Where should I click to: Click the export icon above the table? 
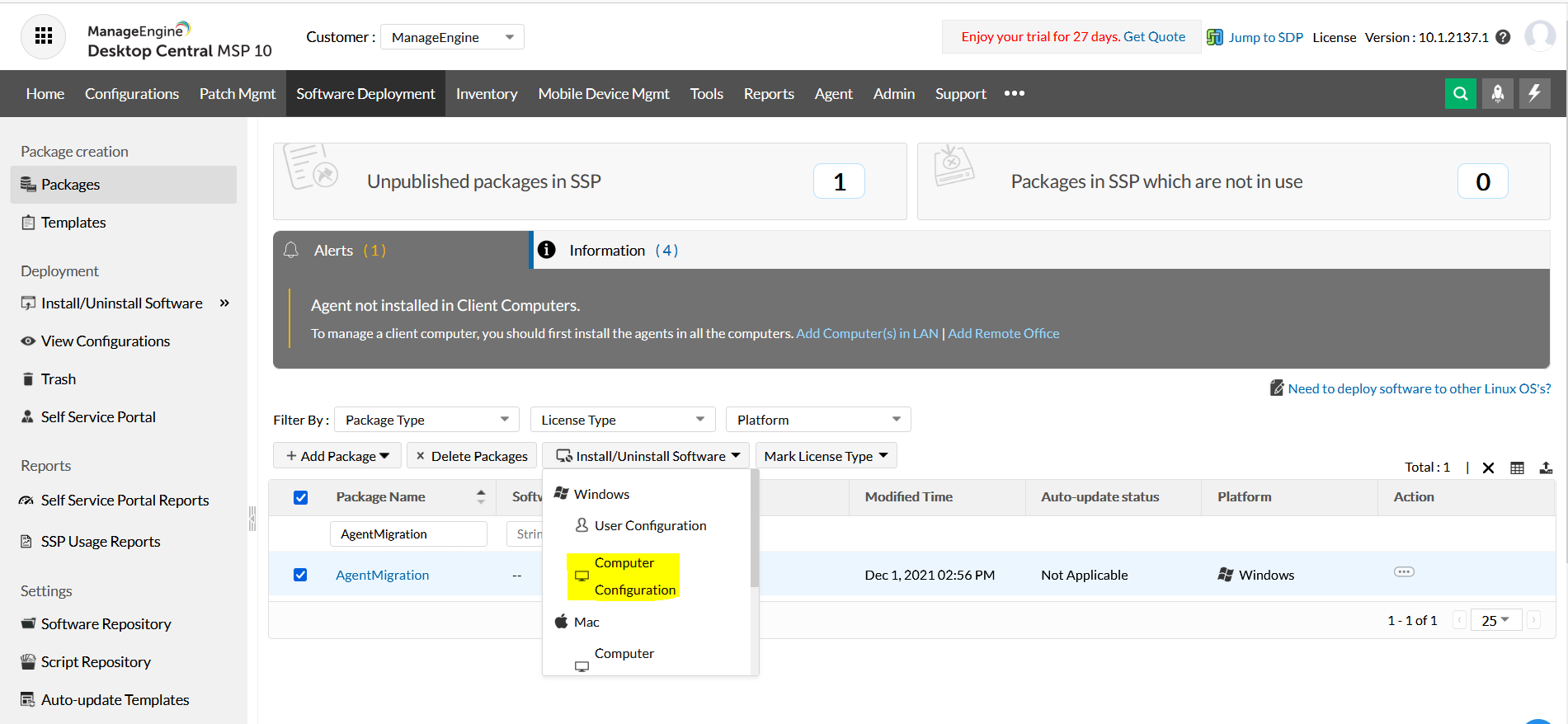tap(1546, 468)
